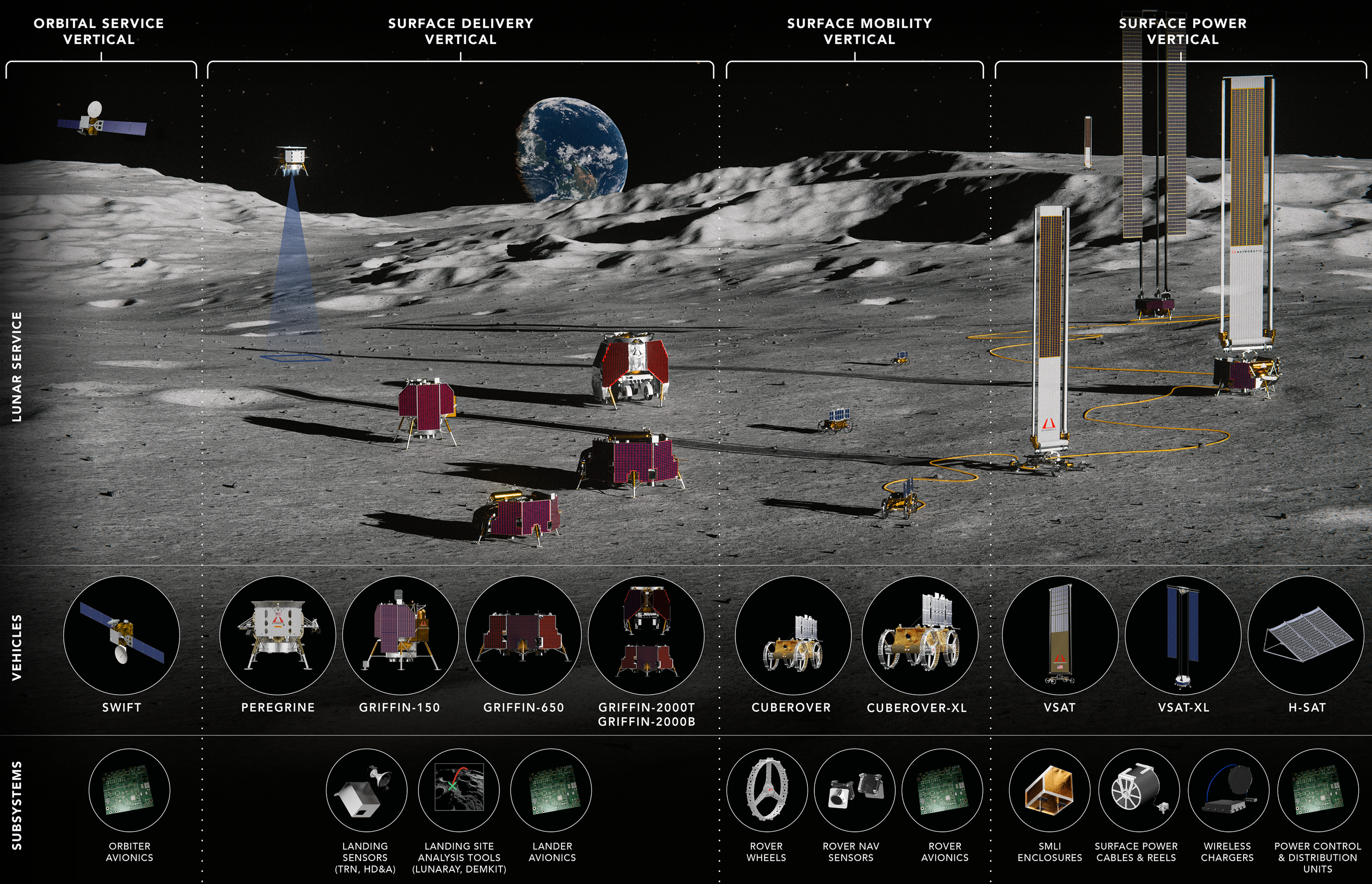
Task: Click the 'SMLI ENCLOSURES' caption
Action: 1050,852
